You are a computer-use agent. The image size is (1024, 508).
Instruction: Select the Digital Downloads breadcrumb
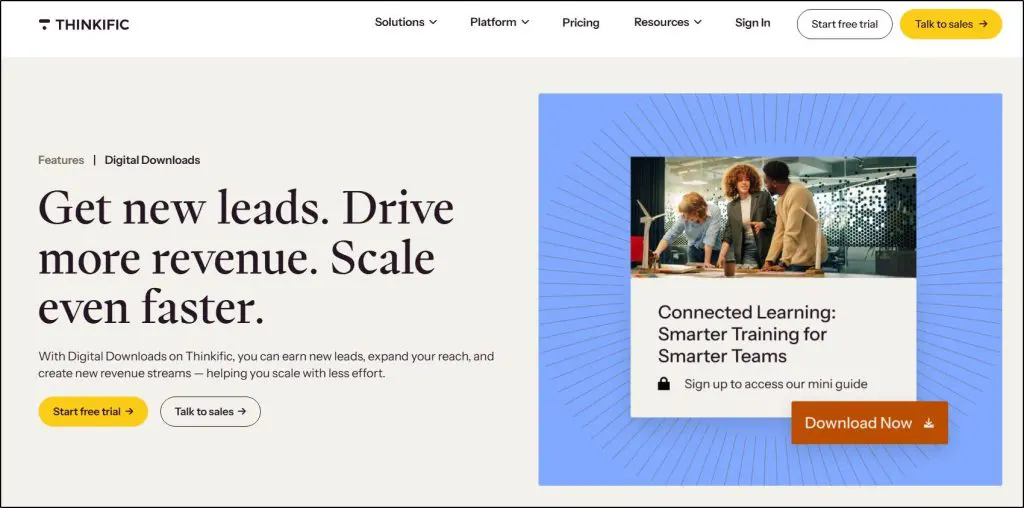click(152, 160)
